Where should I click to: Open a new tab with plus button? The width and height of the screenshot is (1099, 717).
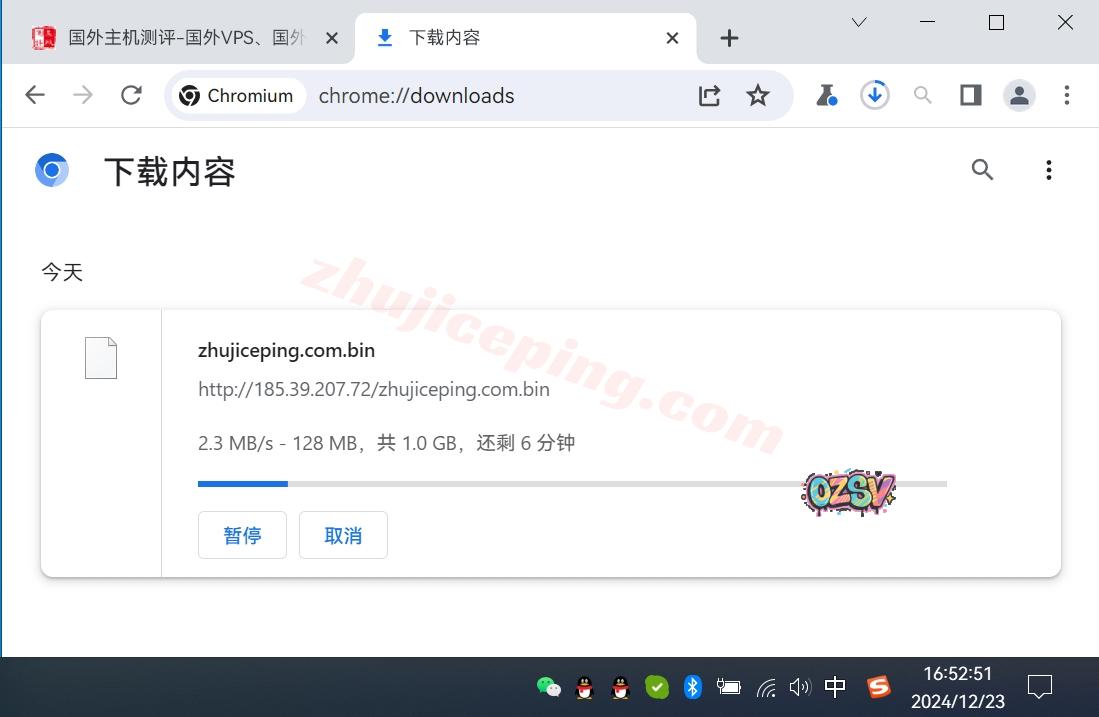tap(729, 38)
